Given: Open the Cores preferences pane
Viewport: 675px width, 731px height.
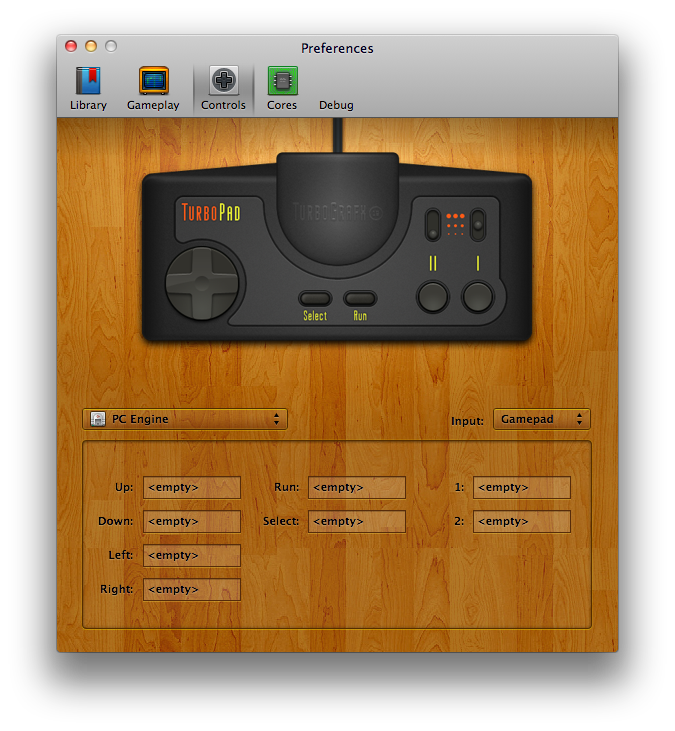Looking at the screenshot, I should [282, 89].
